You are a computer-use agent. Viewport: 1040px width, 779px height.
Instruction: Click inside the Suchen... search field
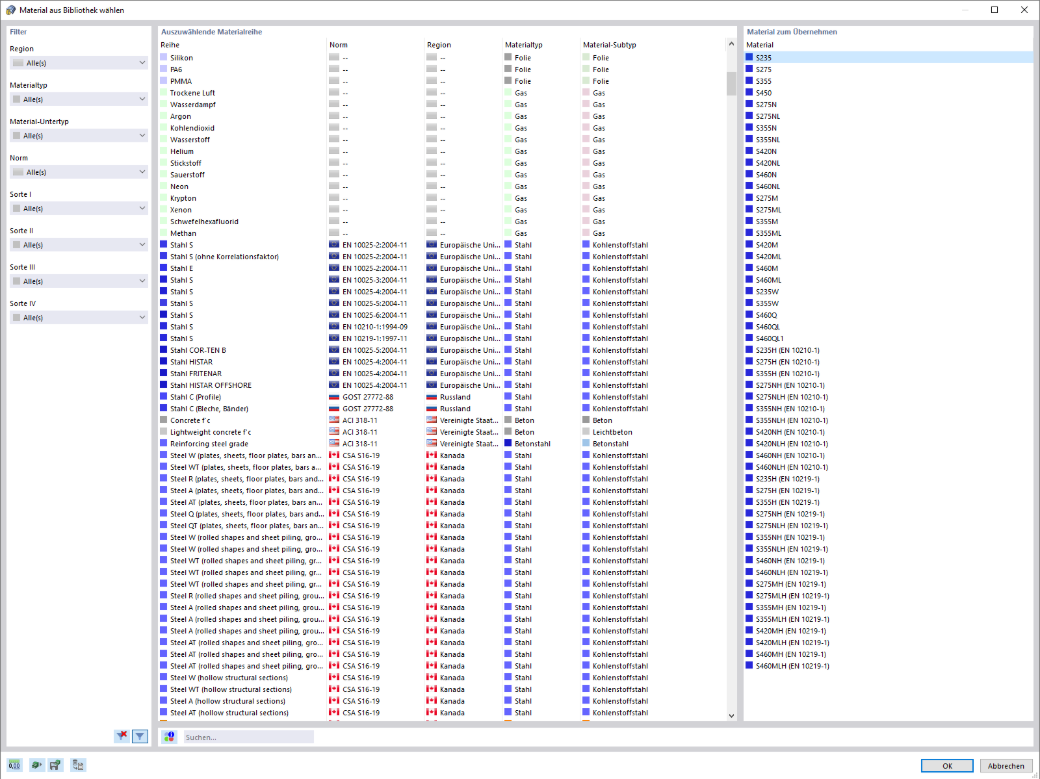pos(248,737)
